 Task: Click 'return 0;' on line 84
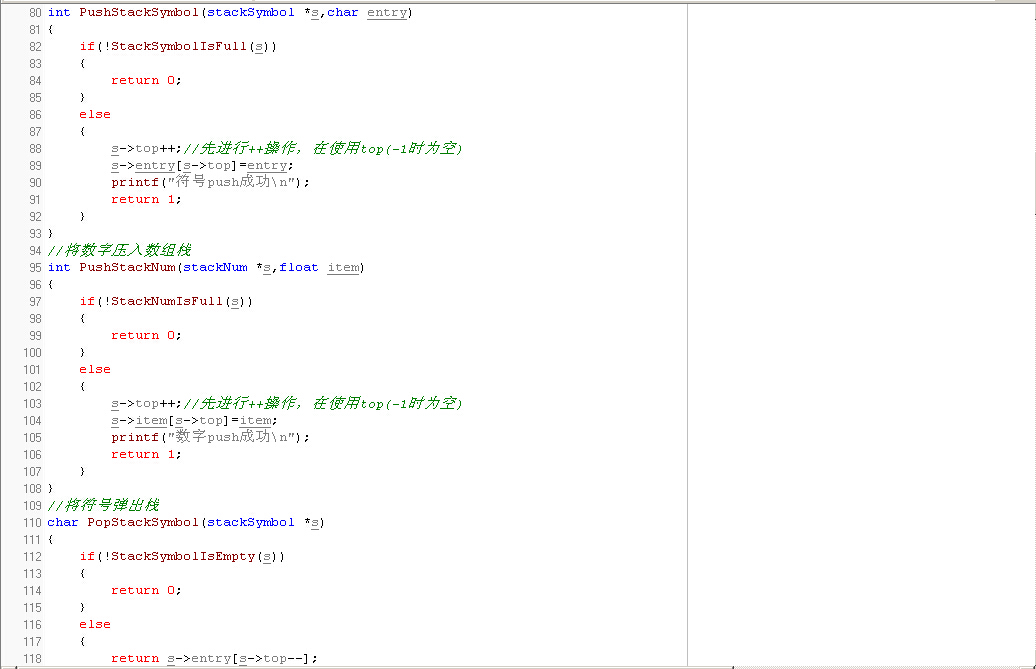tap(146, 81)
